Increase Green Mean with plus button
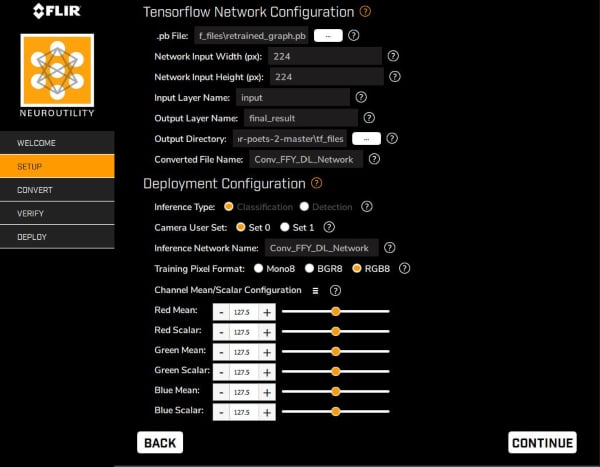Viewport: 600px width, 467px height. pos(267,352)
